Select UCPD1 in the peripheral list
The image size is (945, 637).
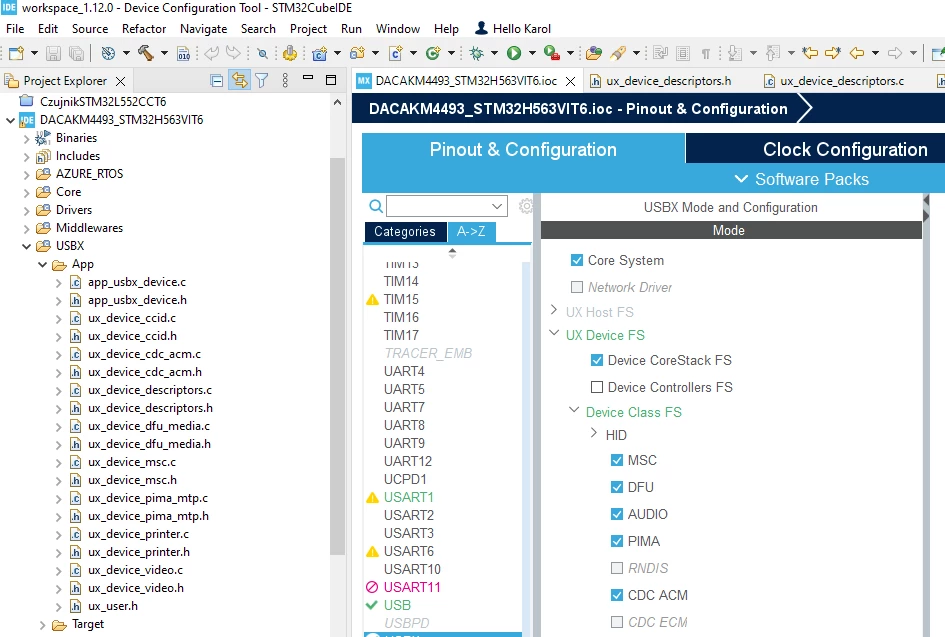point(405,479)
